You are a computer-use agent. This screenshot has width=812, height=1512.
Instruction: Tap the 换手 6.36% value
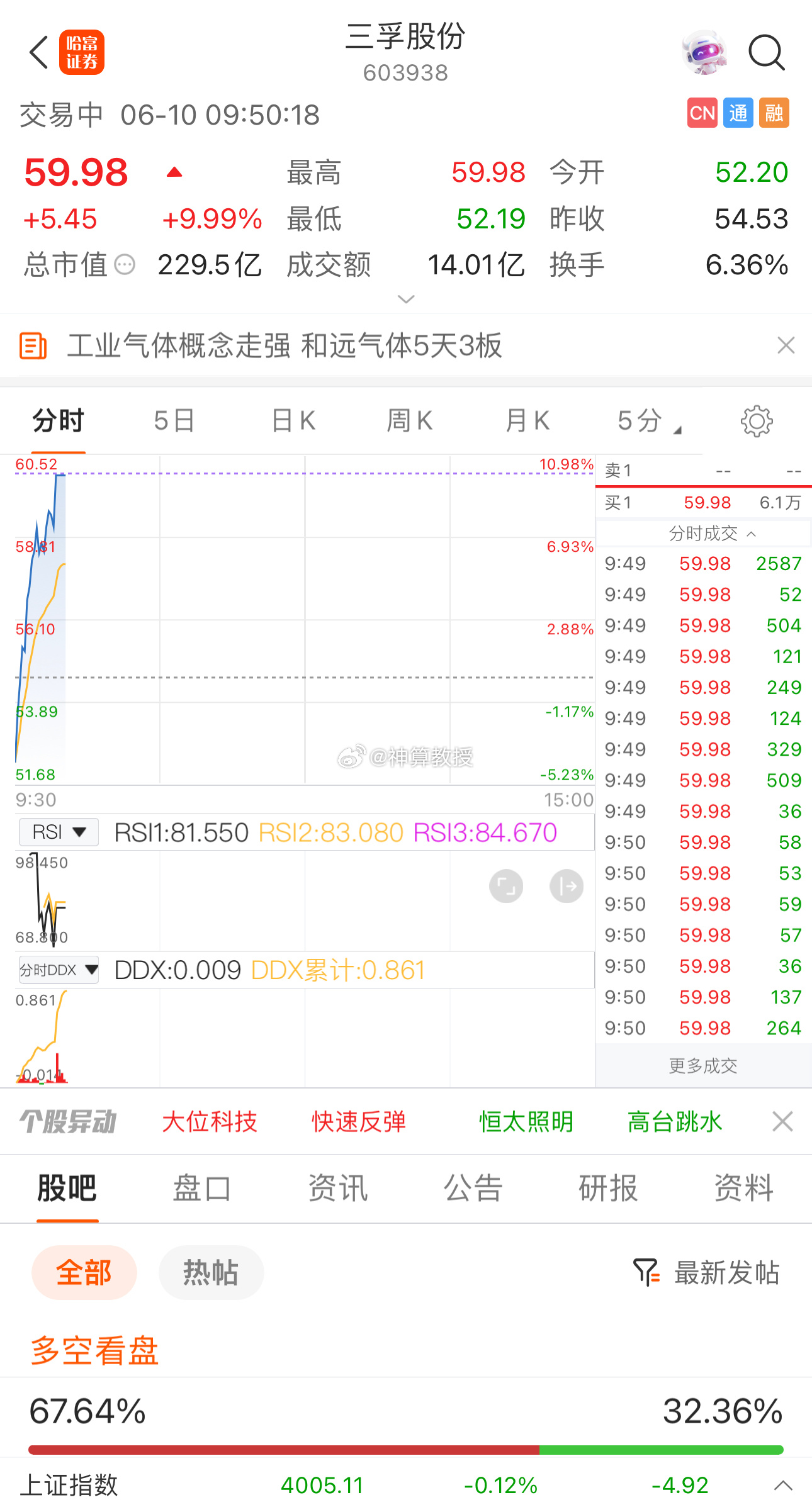(747, 265)
